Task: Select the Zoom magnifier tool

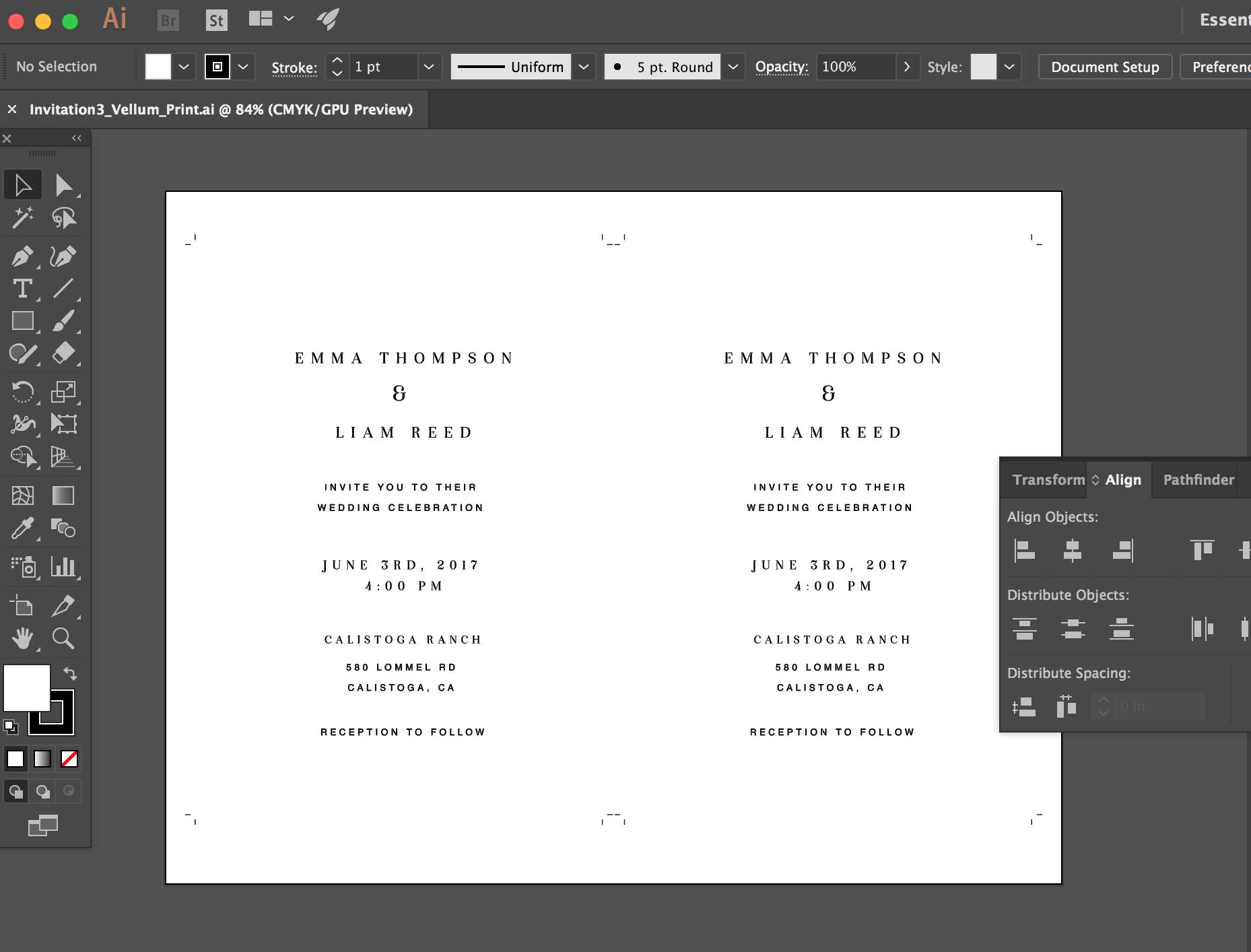Action: pyautogui.click(x=64, y=638)
